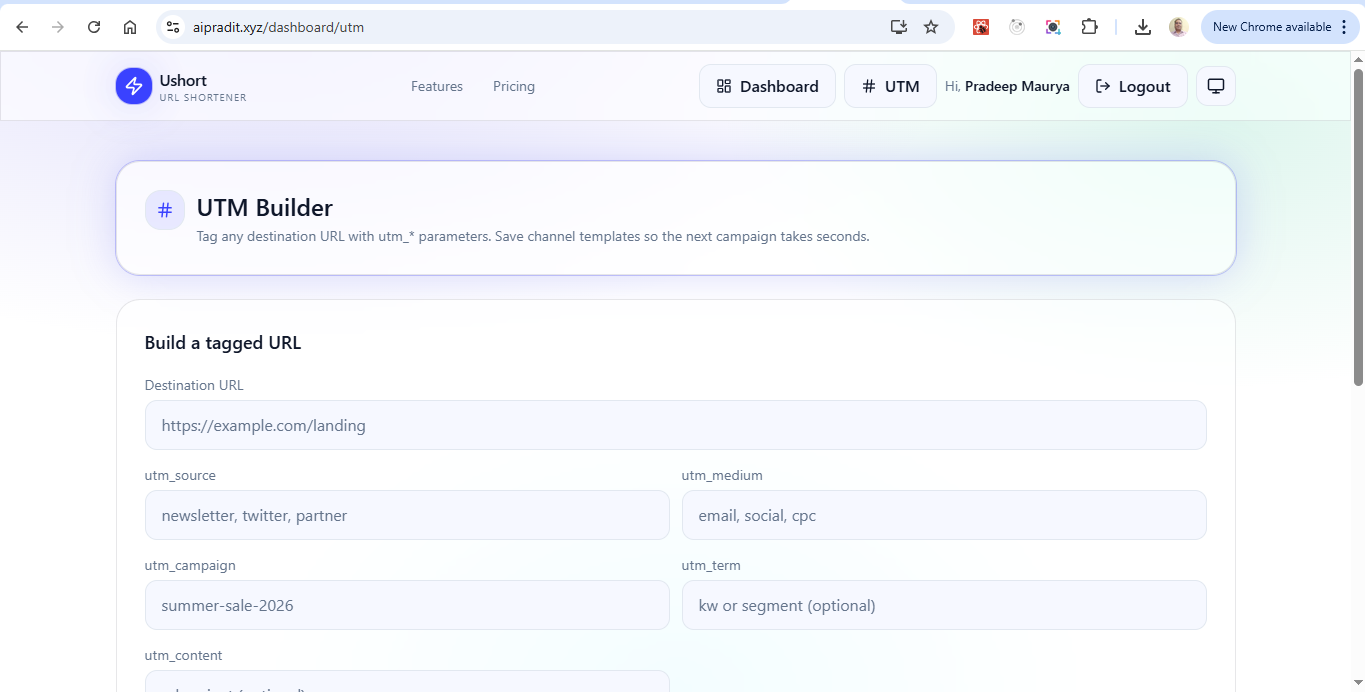
Task: Open the Extensions puzzle icon
Action: (x=1090, y=27)
